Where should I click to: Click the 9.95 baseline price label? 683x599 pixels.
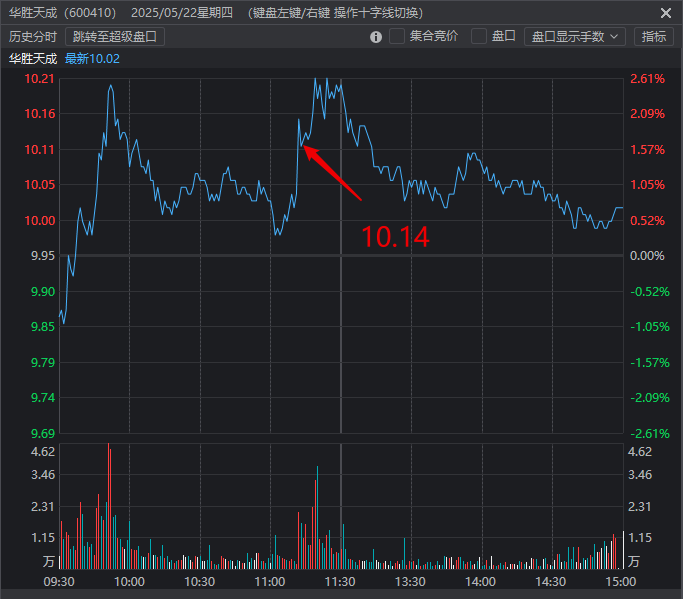pyautogui.click(x=41, y=256)
